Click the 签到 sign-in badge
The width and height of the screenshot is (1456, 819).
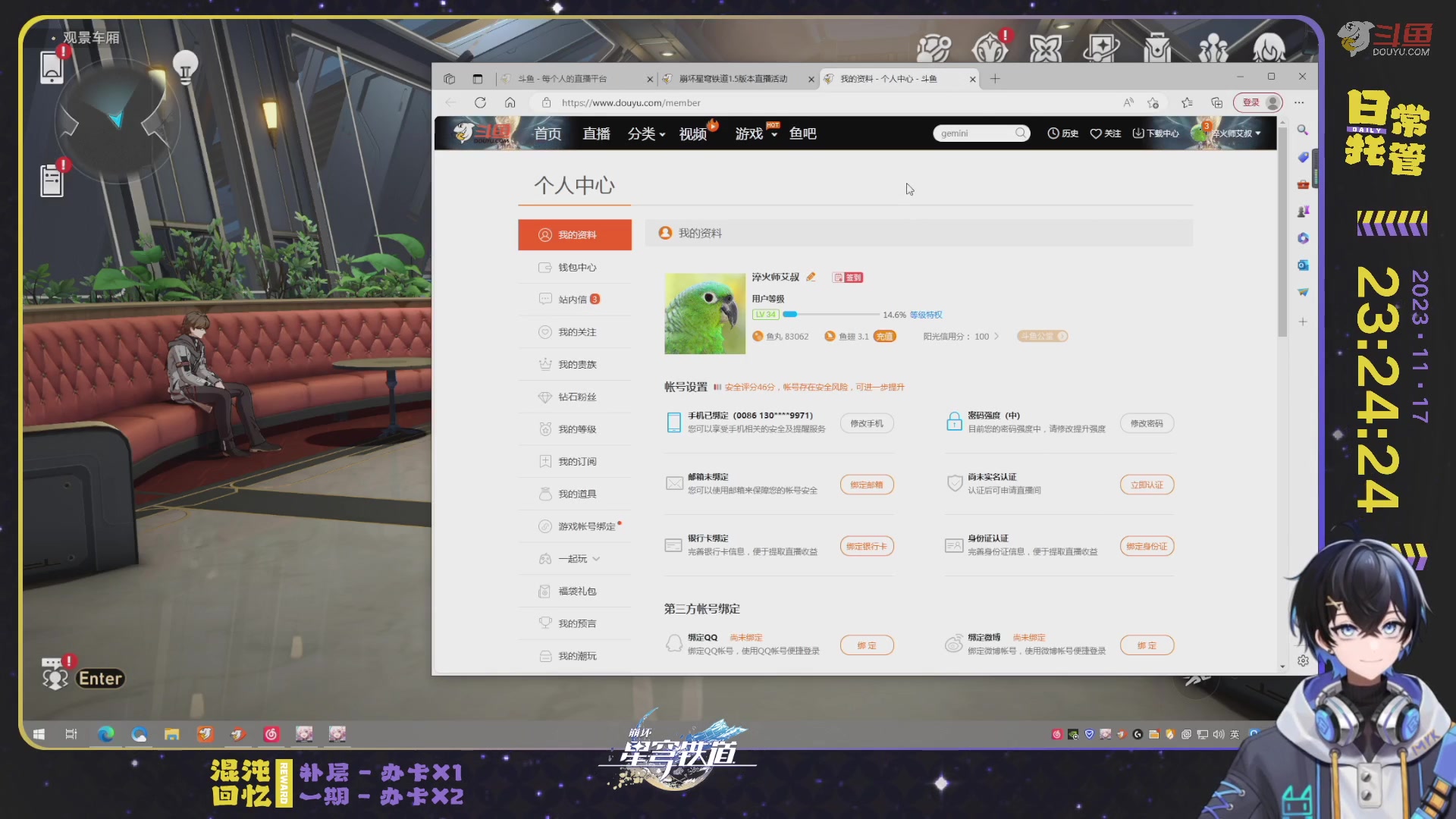coord(848,278)
